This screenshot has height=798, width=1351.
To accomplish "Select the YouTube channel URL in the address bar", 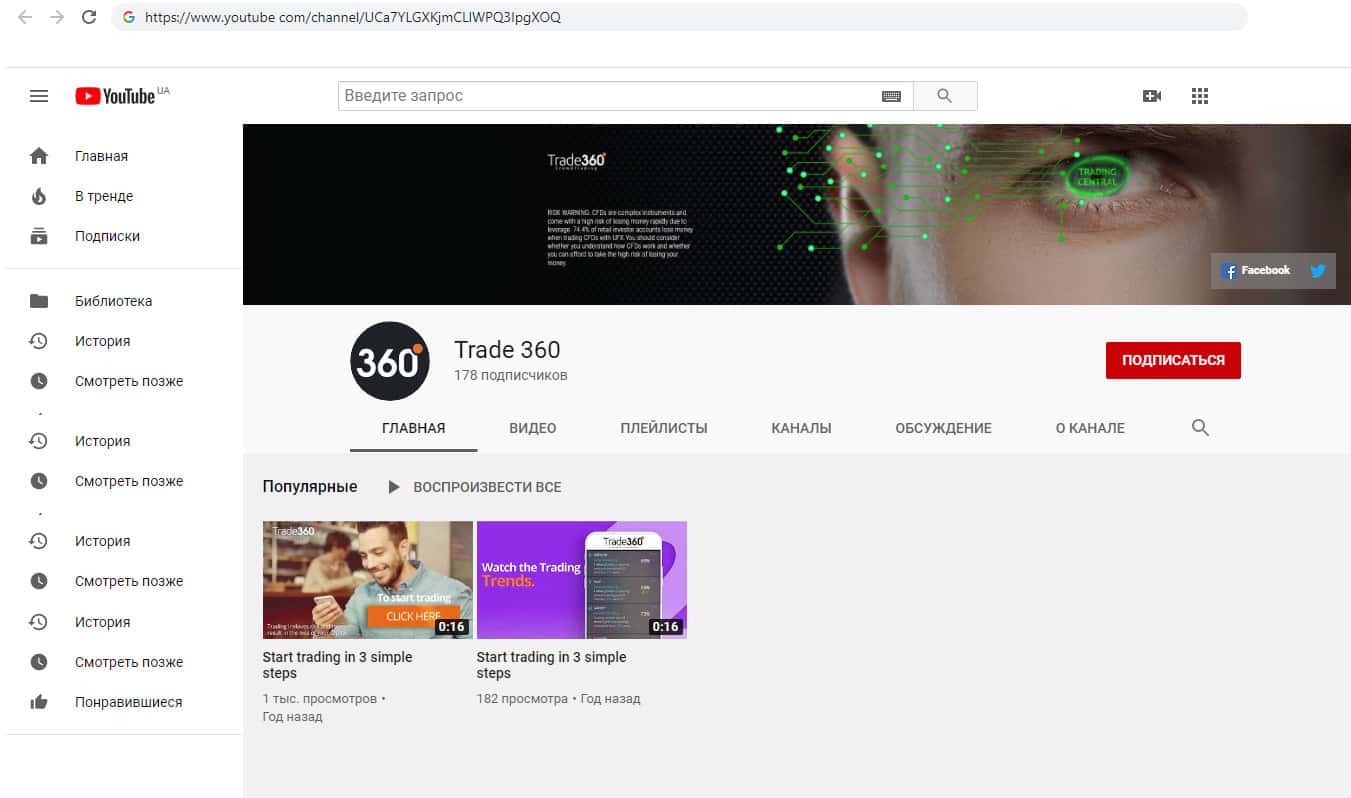I will click(x=353, y=17).
